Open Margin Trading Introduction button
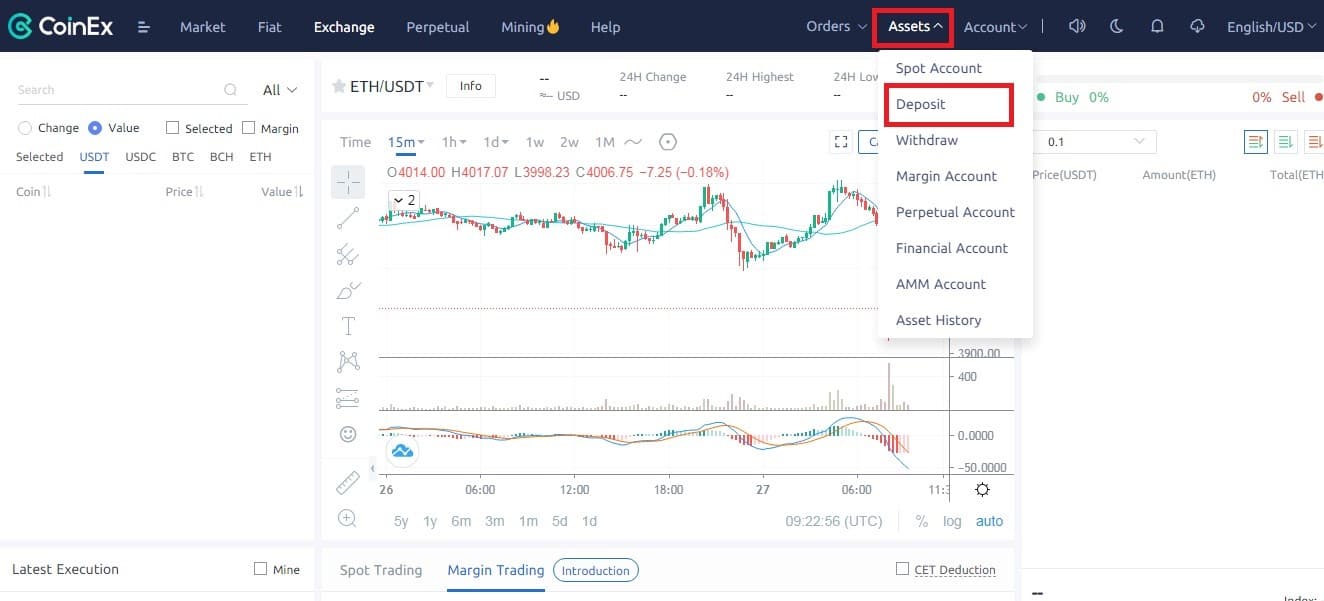 pos(595,571)
